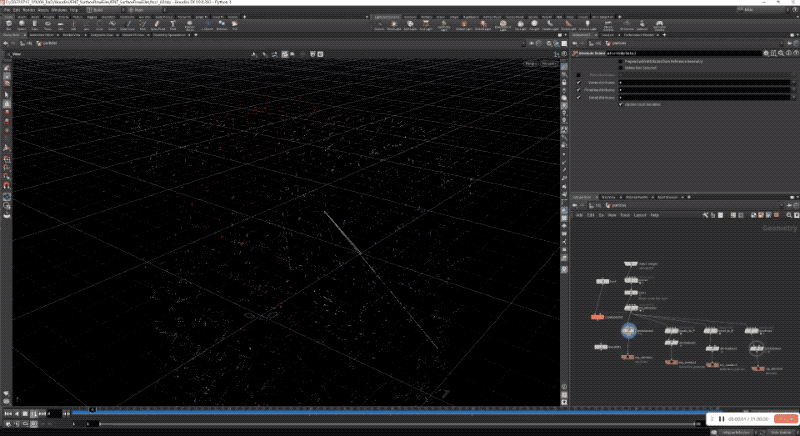Add an Environment Light from the shelf
This screenshot has width=800, height=436.
[503, 23]
